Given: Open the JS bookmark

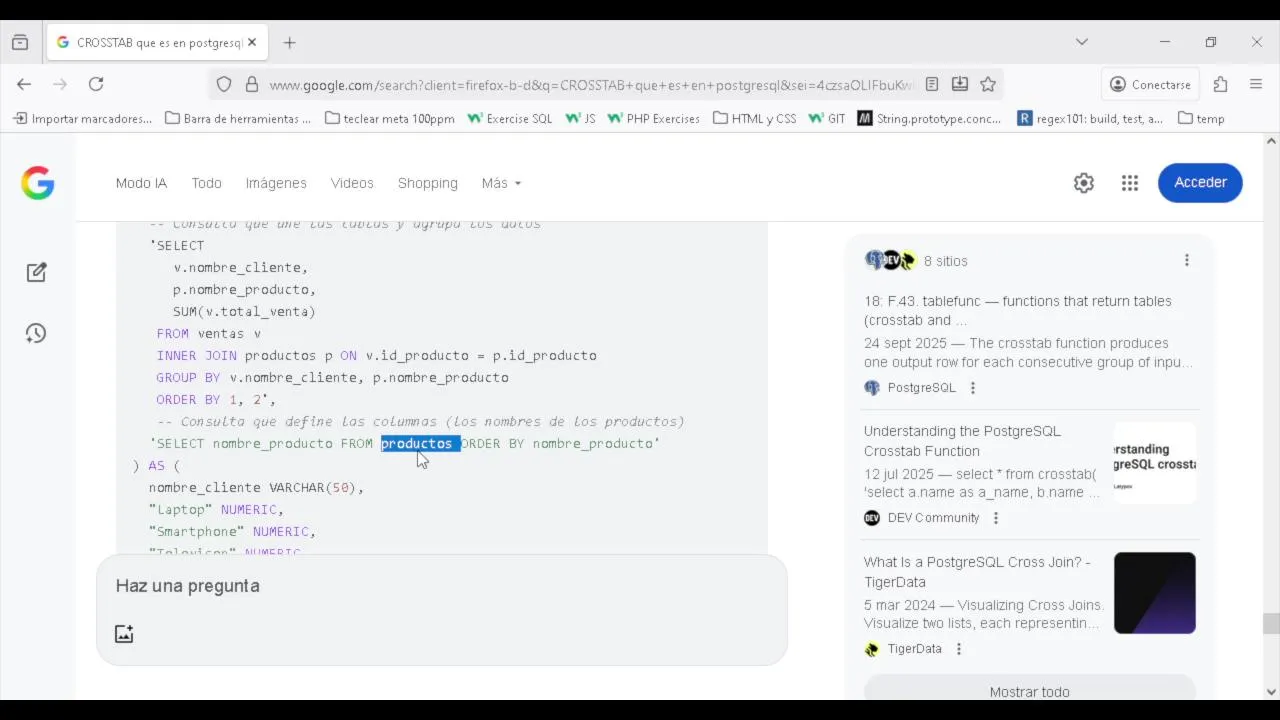Looking at the screenshot, I should [580, 118].
